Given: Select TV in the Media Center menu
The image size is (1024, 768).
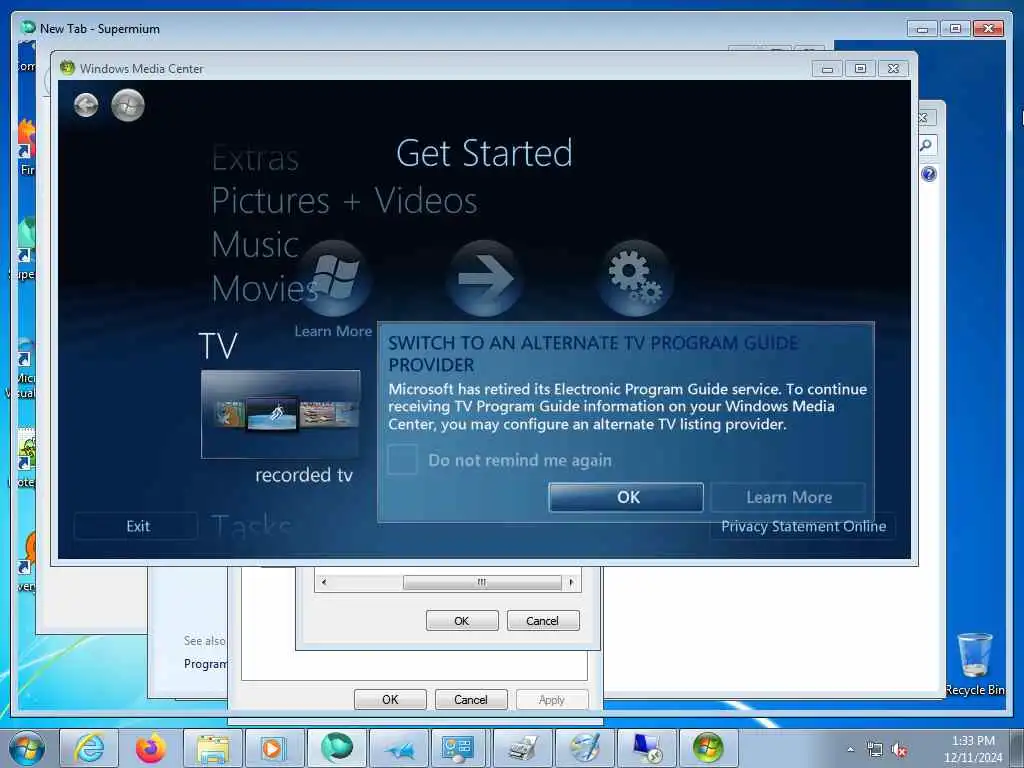Looking at the screenshot, I should pyautogui.click(x=218, y=346).
